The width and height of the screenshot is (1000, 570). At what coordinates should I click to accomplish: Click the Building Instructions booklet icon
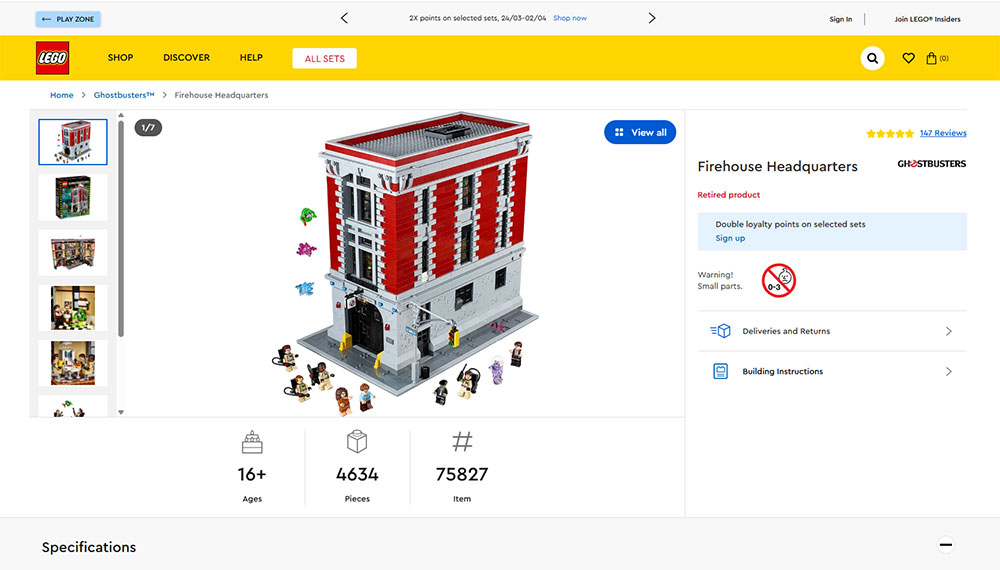point(720,371)
